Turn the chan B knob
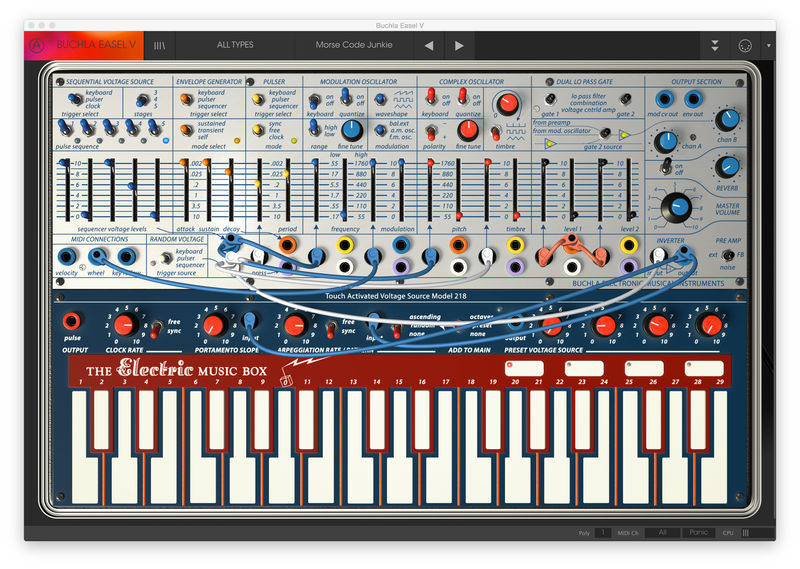Viewport: 800px width, 569px height. (x=727, y=120)
